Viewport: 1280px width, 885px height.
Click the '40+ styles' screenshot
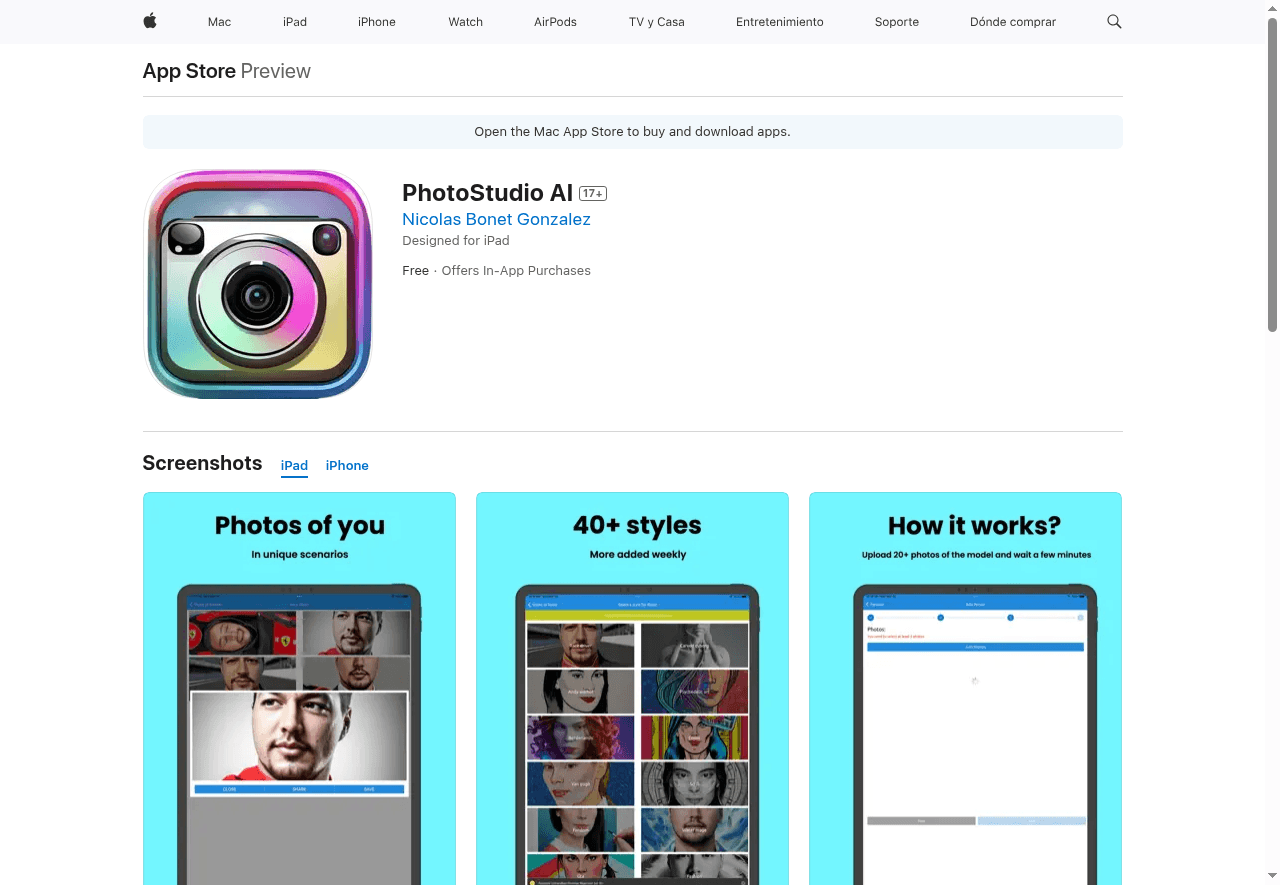click(x=632, y=688)
